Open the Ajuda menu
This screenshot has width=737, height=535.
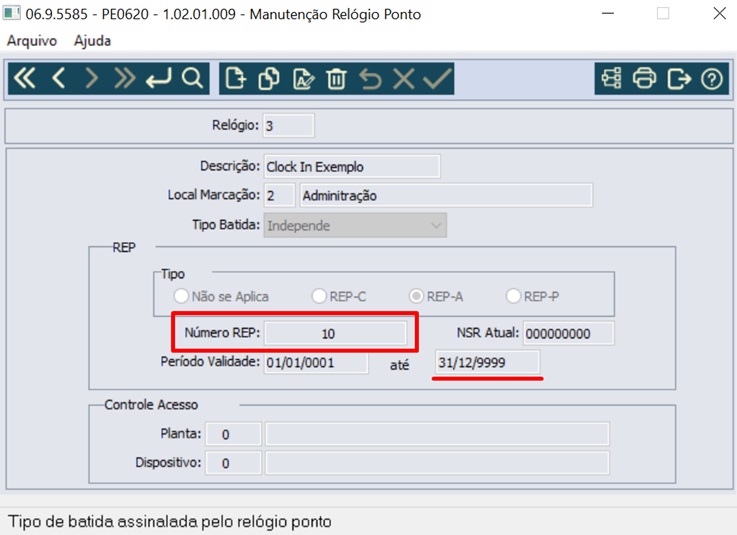pyautogui.click(x=92, y=41)
